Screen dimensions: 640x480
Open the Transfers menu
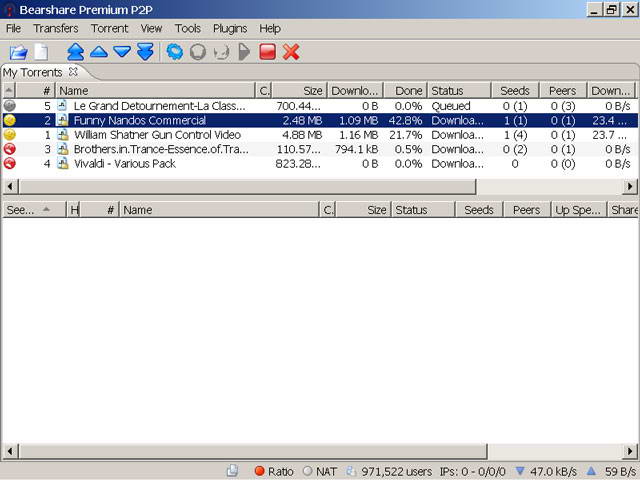[56, 29]
